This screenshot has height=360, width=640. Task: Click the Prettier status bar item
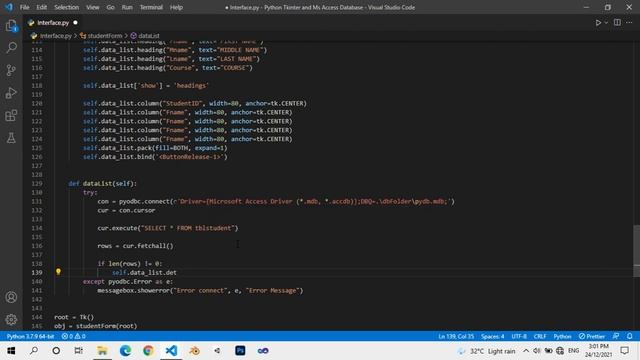click(592, 336)
